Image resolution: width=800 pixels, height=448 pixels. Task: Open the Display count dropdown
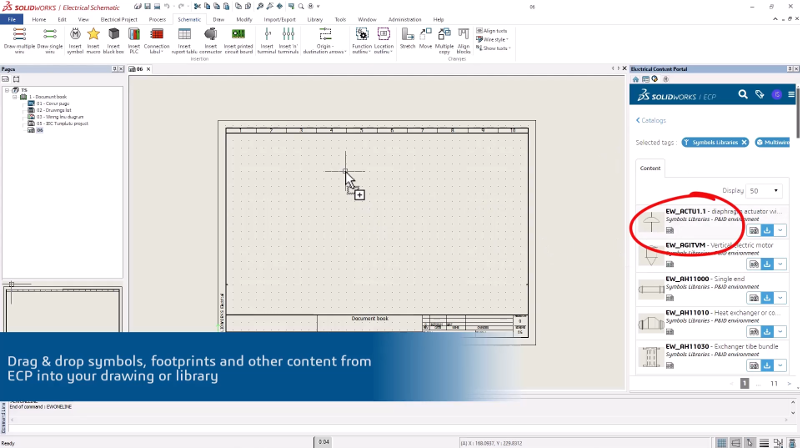766,190
